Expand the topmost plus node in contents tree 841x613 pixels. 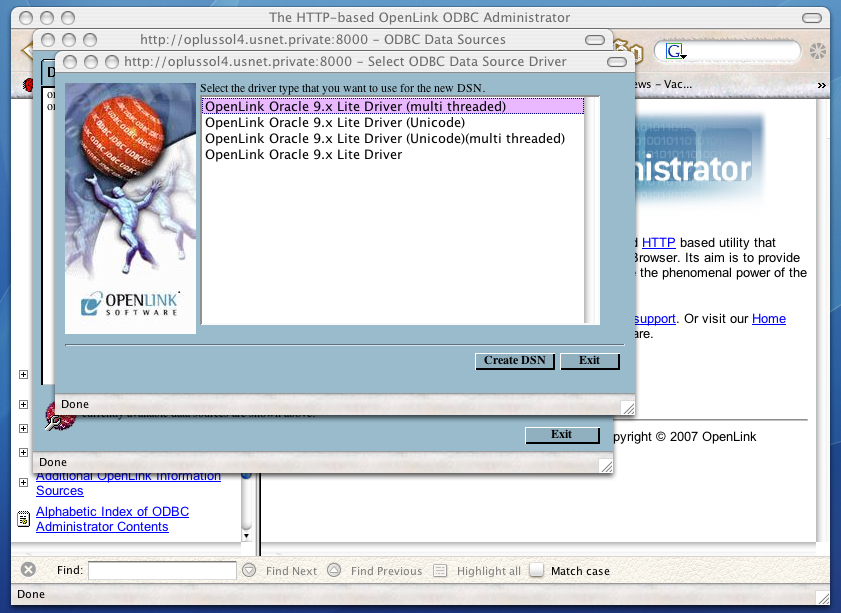point(23,374)
